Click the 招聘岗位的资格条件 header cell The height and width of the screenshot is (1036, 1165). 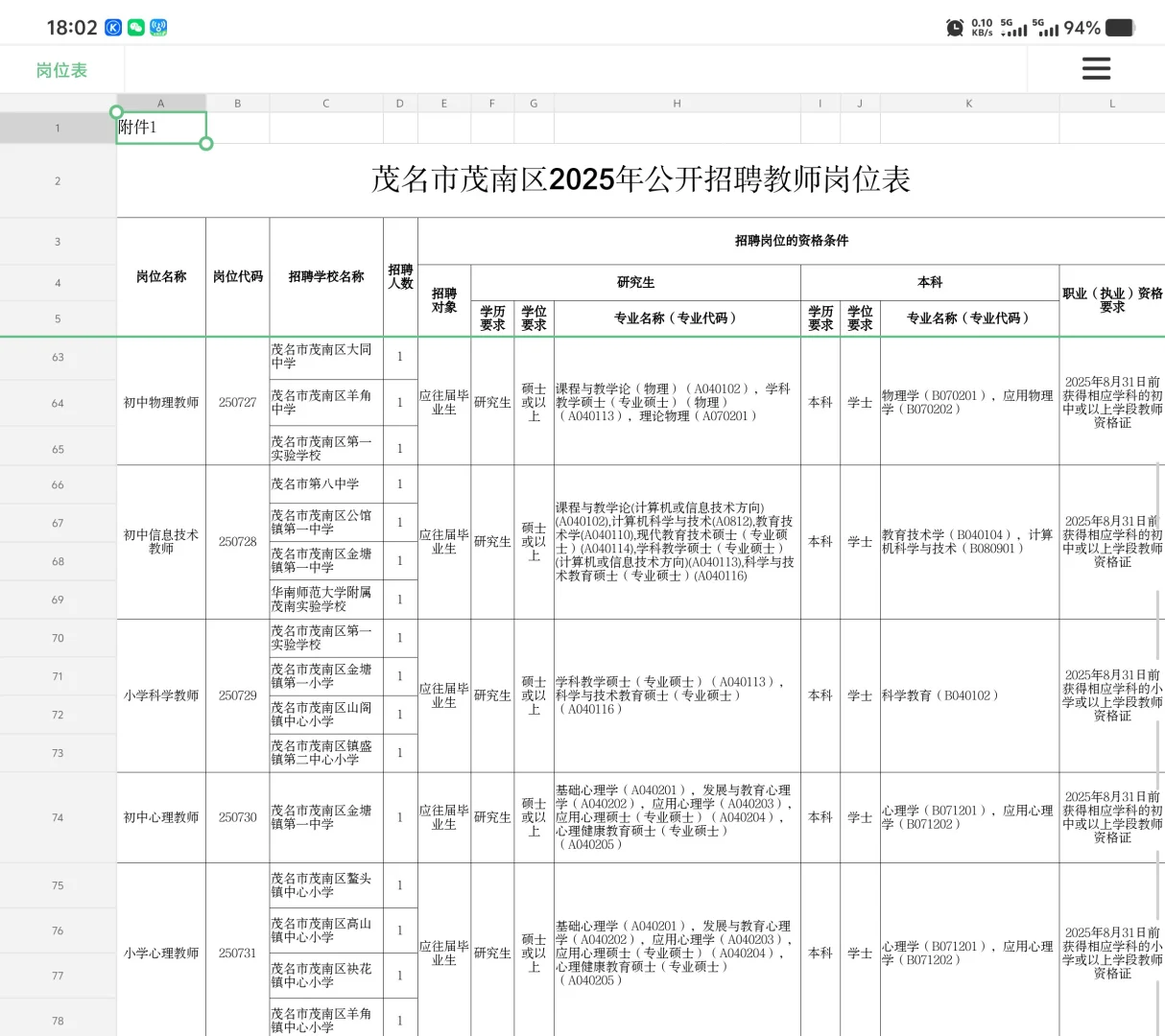792,241
